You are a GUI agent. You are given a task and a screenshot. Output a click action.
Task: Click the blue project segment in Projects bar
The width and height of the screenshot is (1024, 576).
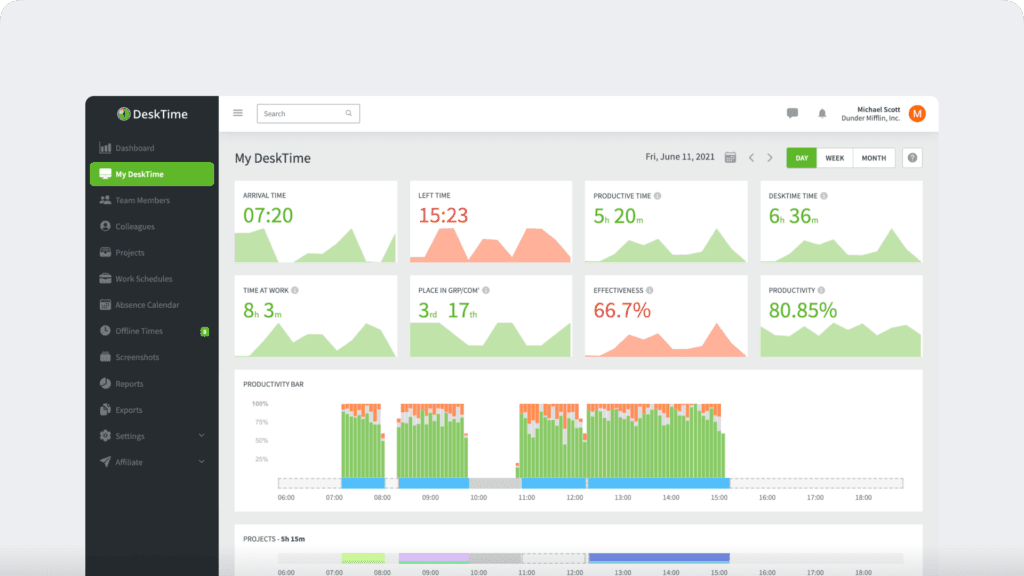tap(658, 558)
